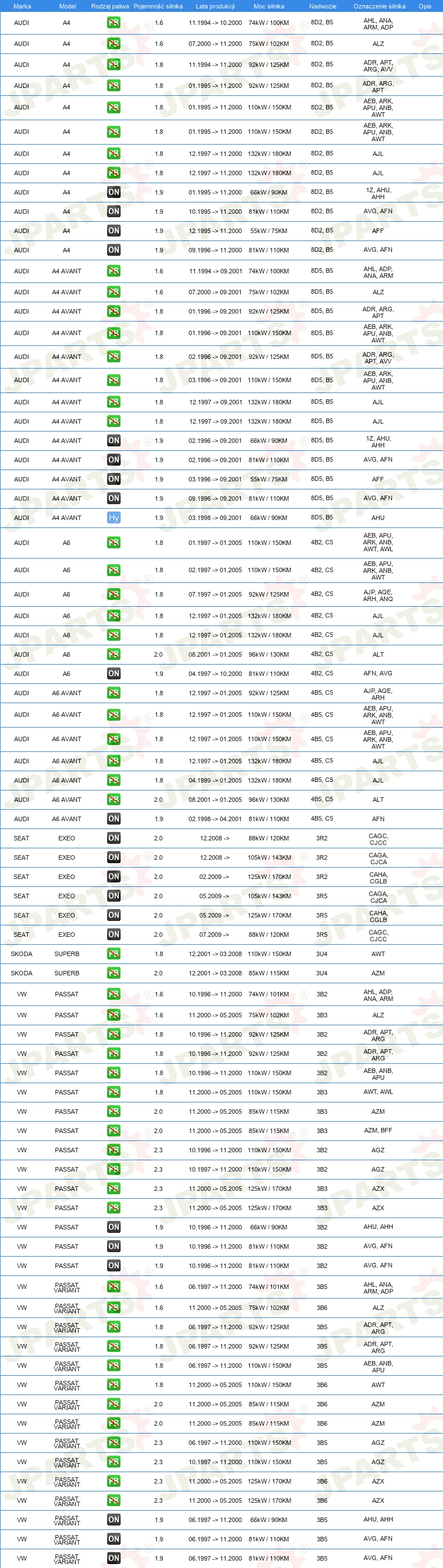Viewport: 443px width, 1568px height.
Task: Click petrol icon in Audi A6 2.0 ALT row
Action: click(114, 654)
